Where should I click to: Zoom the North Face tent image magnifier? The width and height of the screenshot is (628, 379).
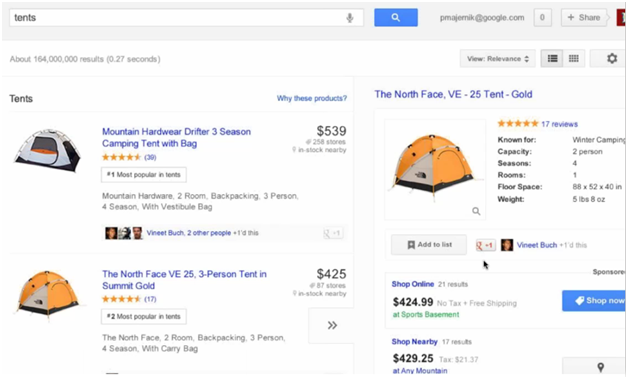476,211
